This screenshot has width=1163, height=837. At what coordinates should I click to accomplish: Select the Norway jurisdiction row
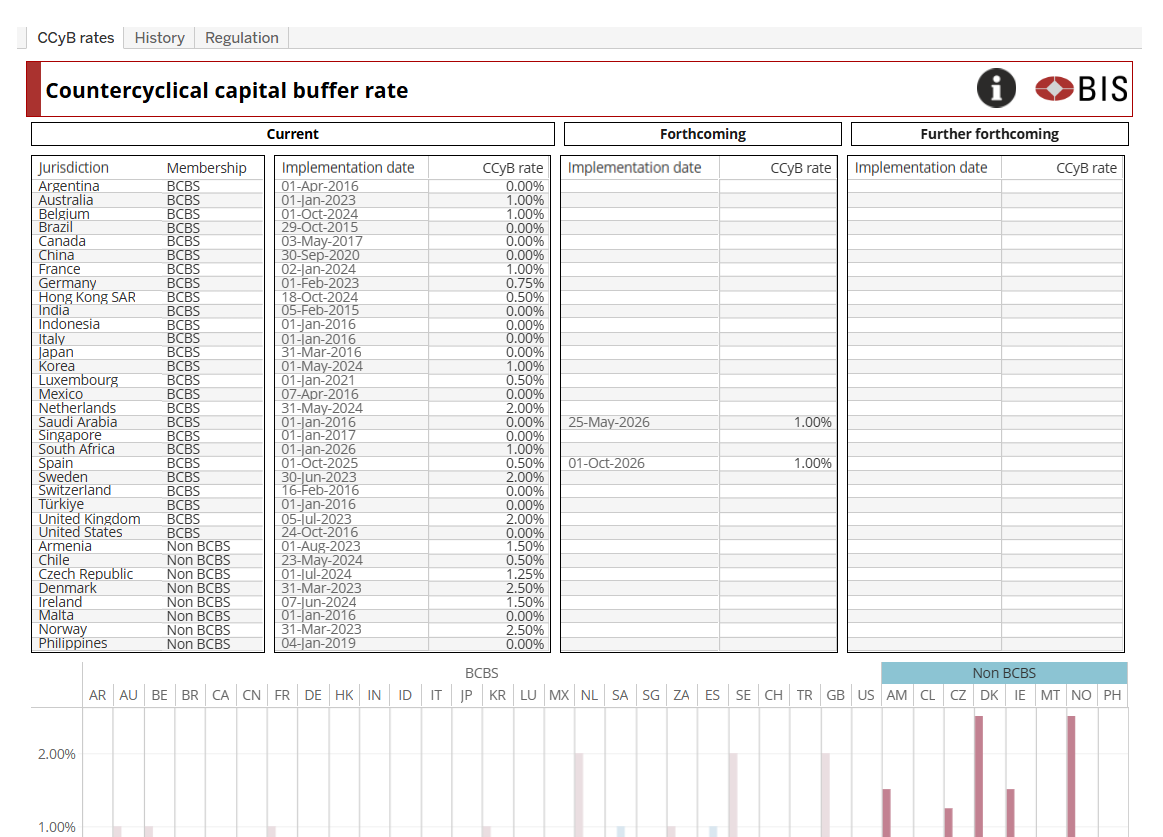tap(148, 630)
